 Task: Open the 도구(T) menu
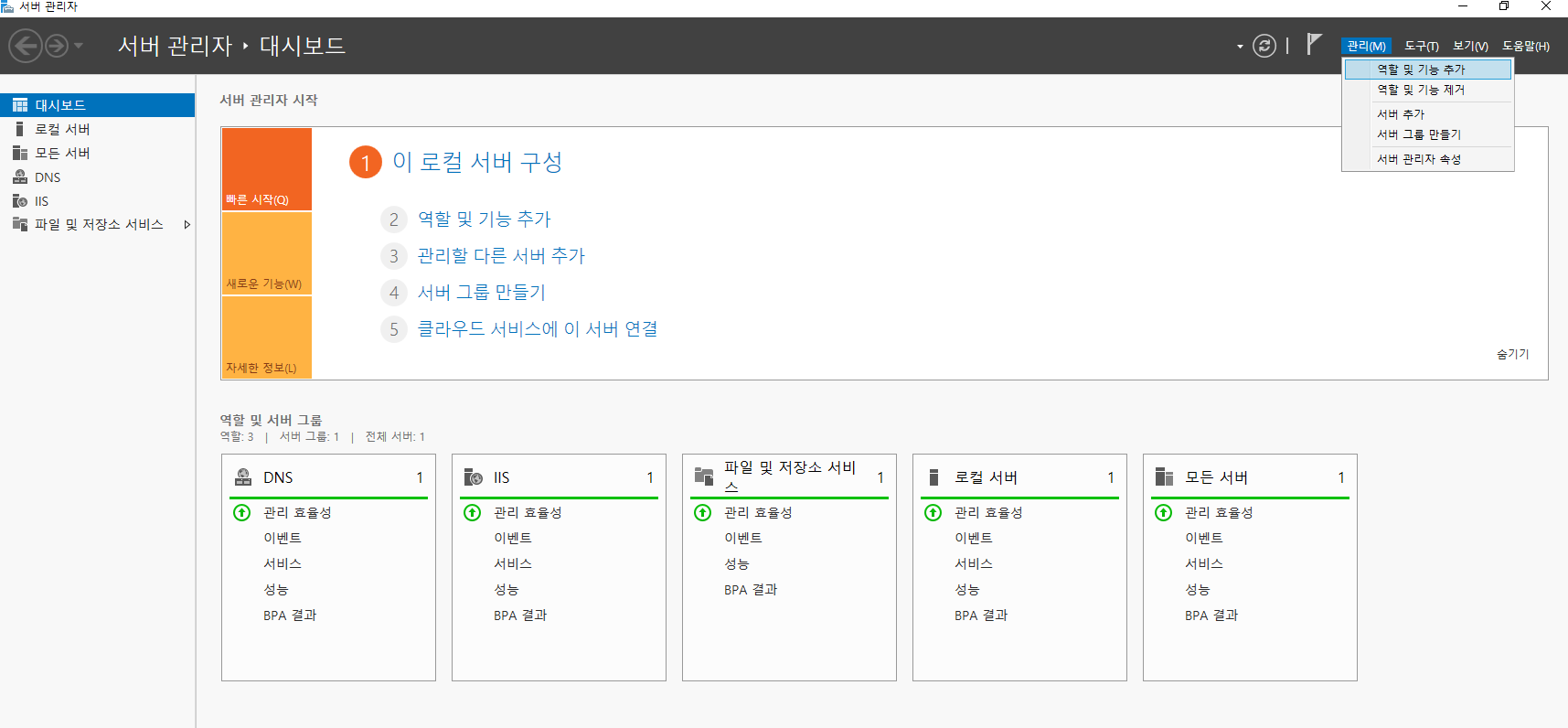[1422, 46]
